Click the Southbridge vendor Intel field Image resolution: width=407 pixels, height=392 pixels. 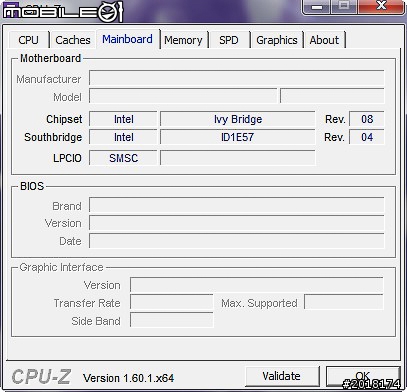tap(123, 137)
